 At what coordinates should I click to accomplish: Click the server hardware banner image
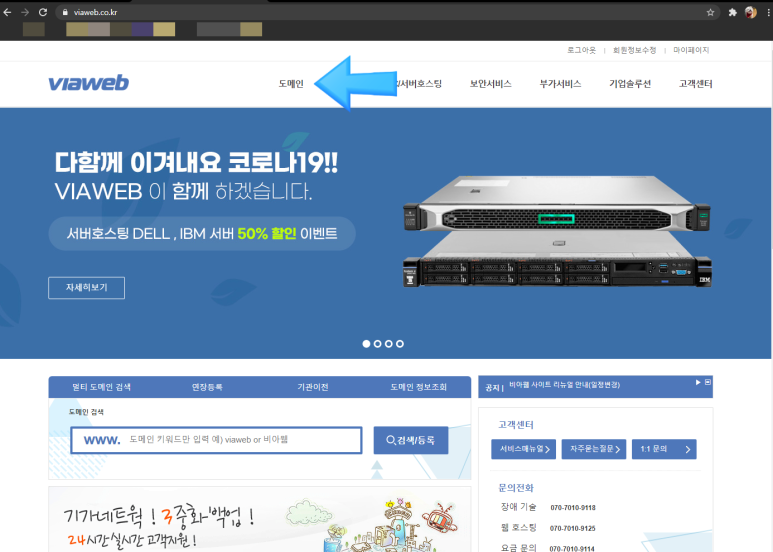[557, 231]
